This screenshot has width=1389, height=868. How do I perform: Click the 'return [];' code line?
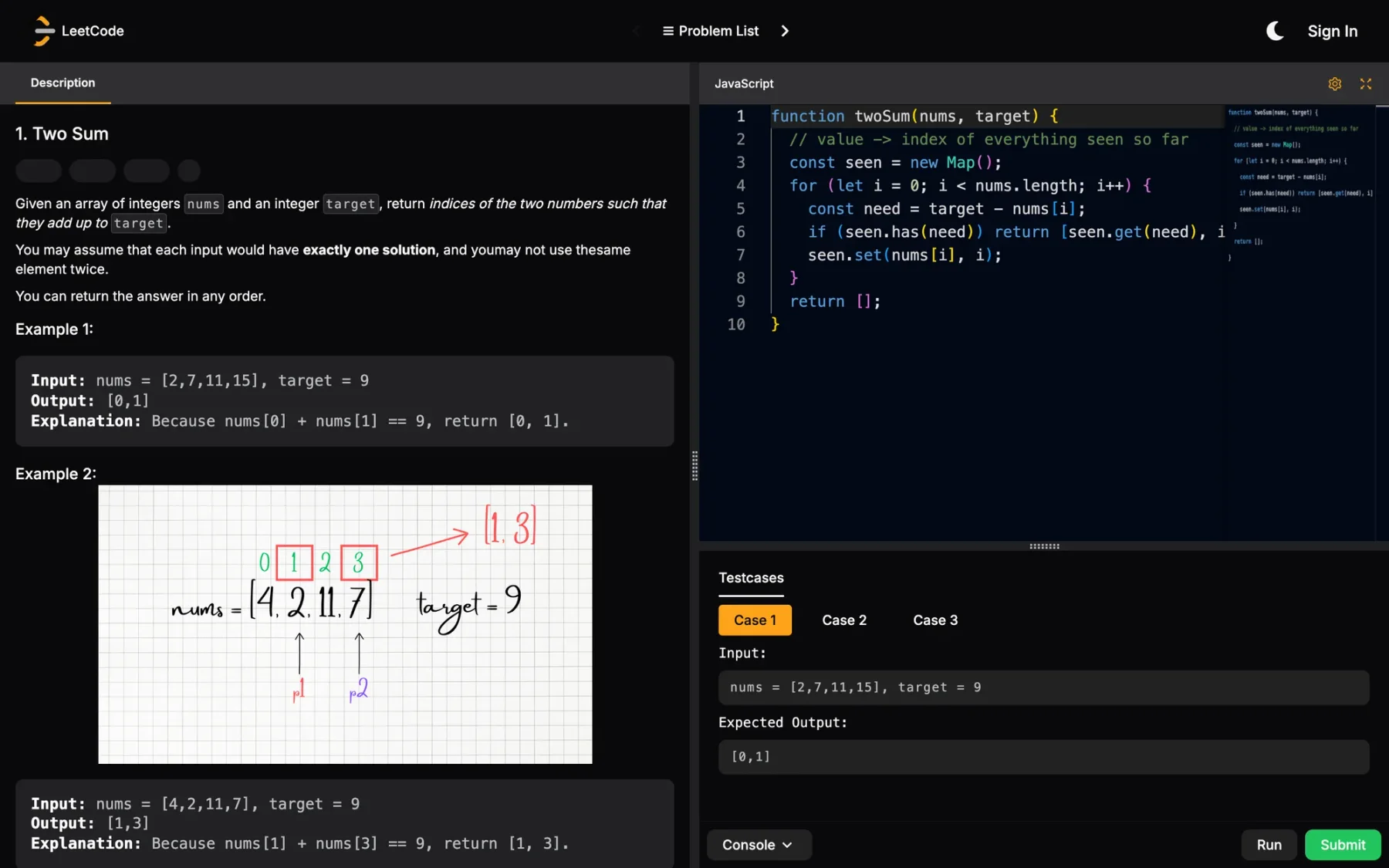click(835, 302)
